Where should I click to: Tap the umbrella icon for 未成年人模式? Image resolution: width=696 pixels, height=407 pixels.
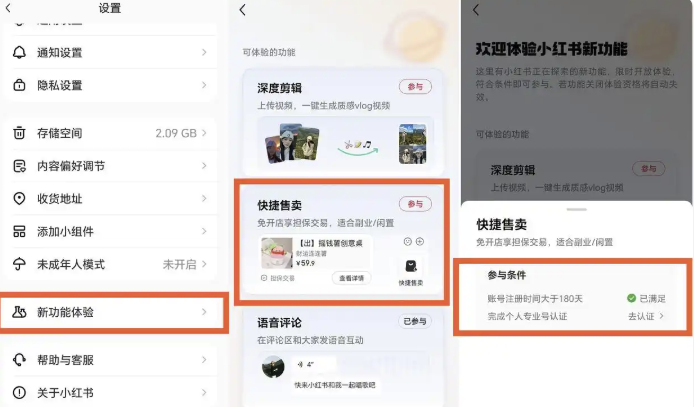19,264
